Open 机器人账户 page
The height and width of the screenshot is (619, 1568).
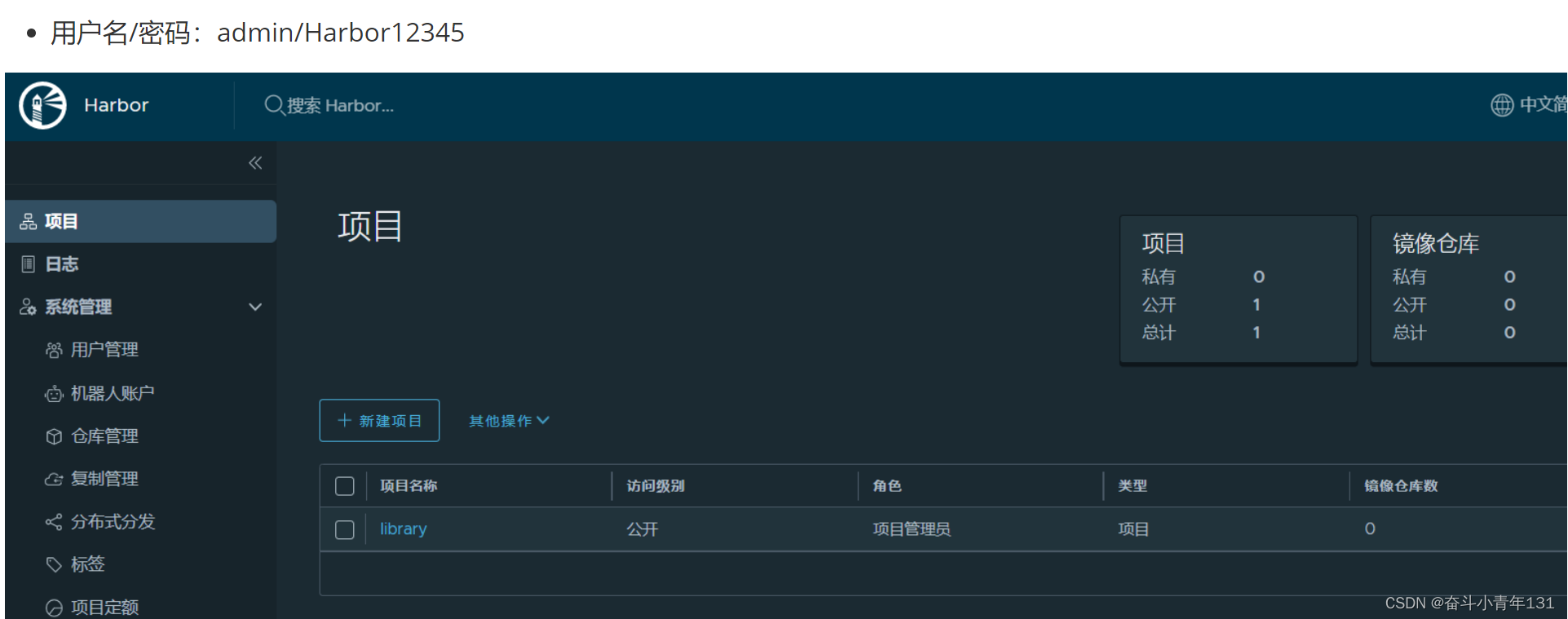(113, 393)
